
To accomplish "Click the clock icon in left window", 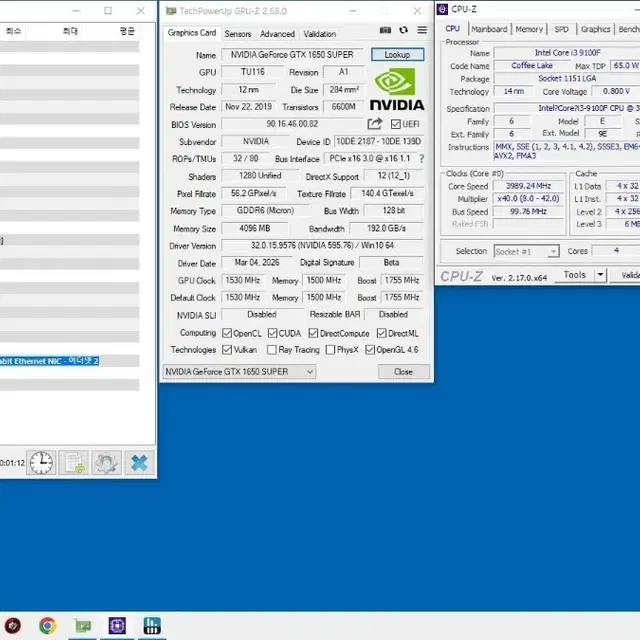I will click(41, 463).
